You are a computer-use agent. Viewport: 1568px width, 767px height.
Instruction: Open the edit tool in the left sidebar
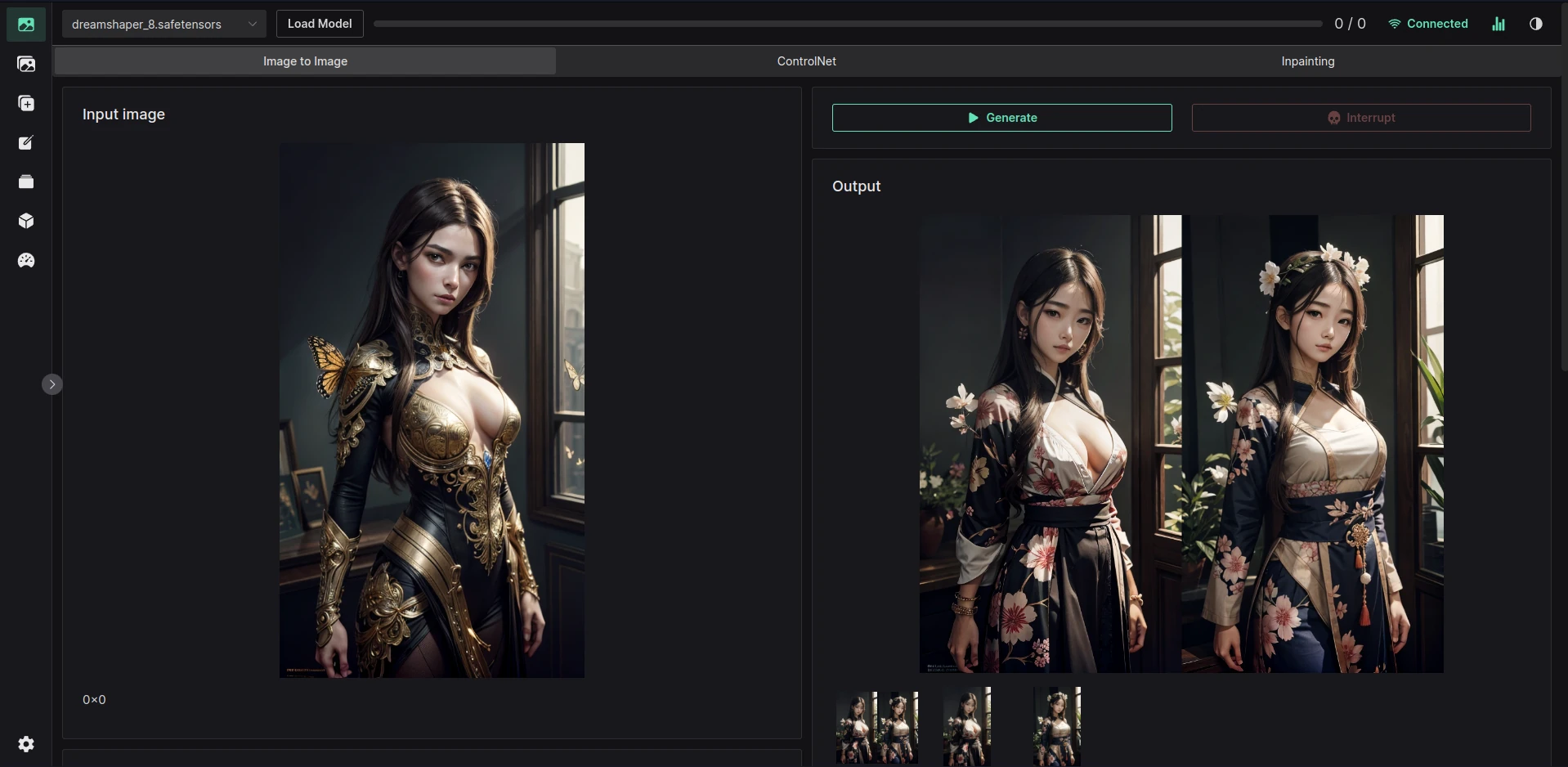tap(27, 142)
